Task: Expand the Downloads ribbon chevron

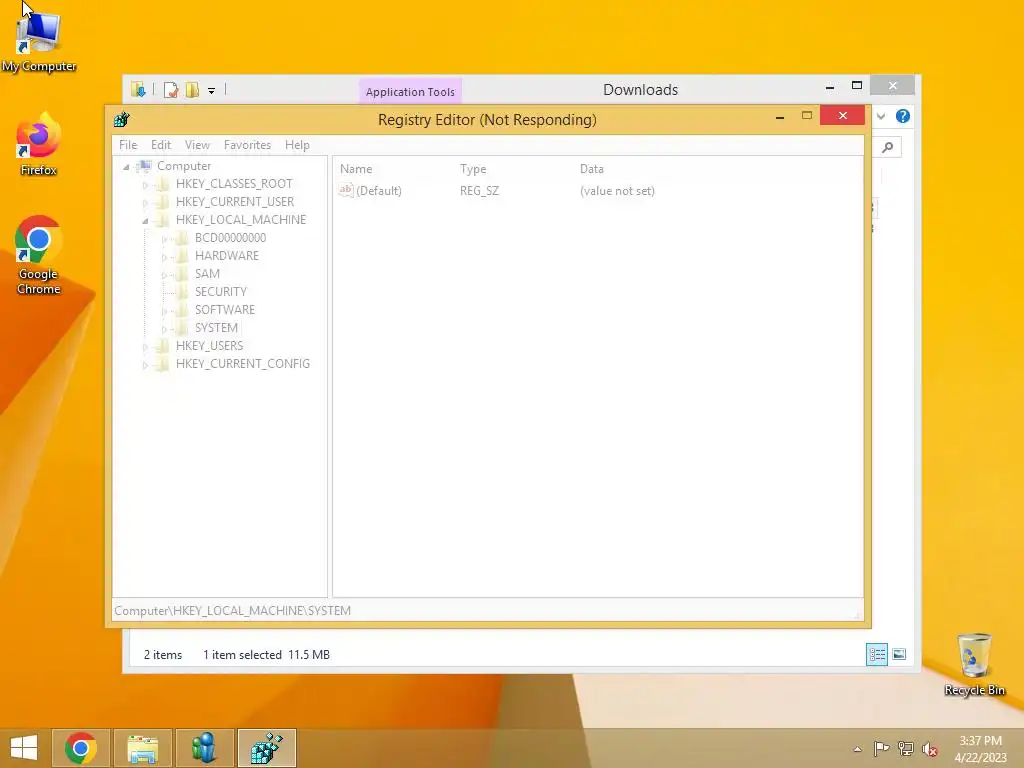Action: click(881, 116)
